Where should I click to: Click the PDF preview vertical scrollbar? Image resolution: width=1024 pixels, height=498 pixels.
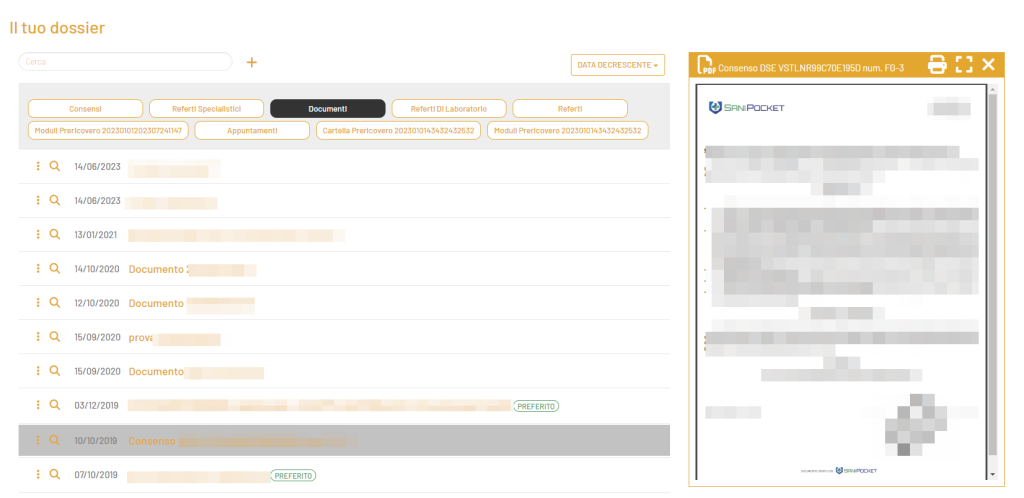pyautogui.click(x=992, y=280)
